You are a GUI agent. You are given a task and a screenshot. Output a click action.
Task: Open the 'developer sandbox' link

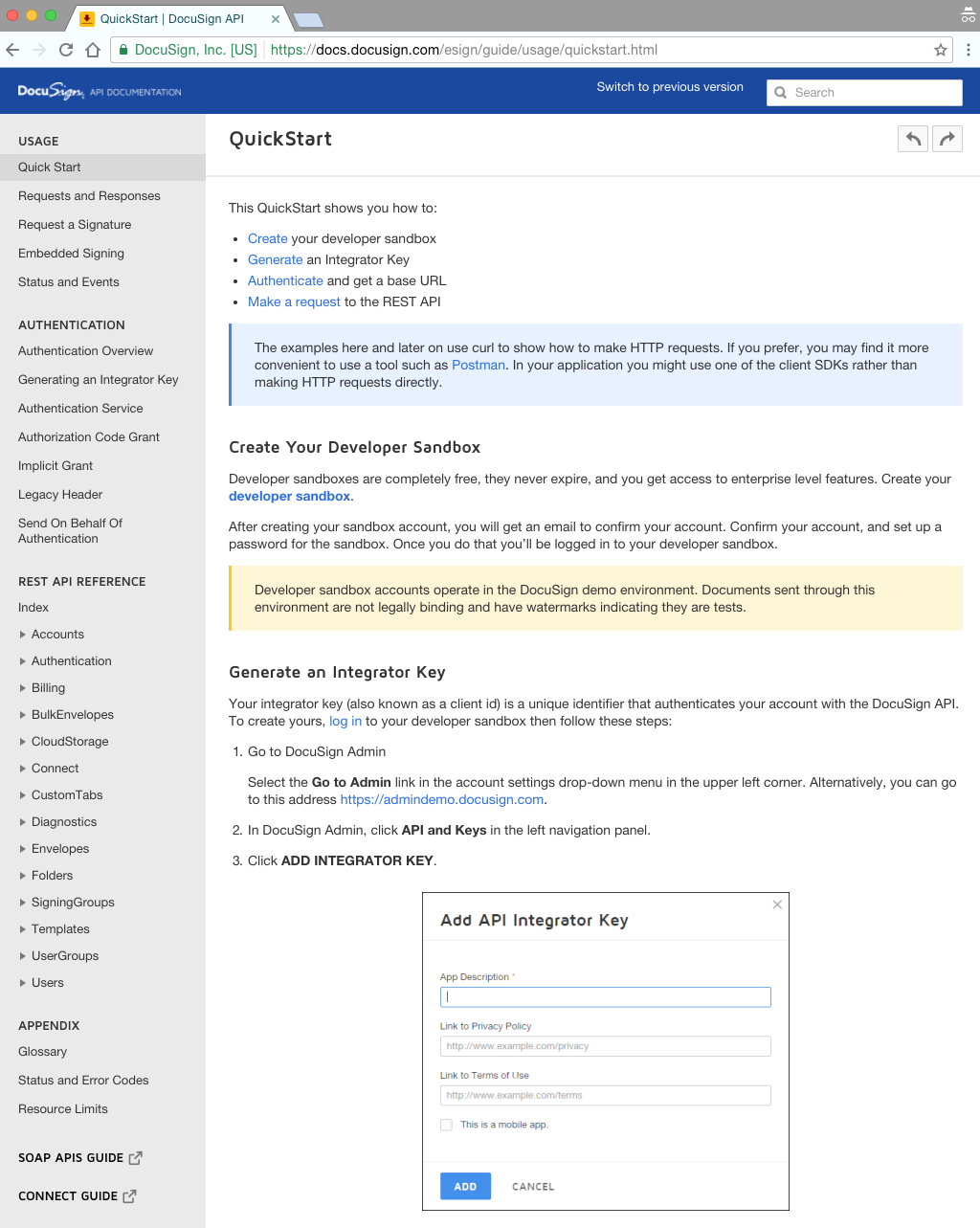289,496
